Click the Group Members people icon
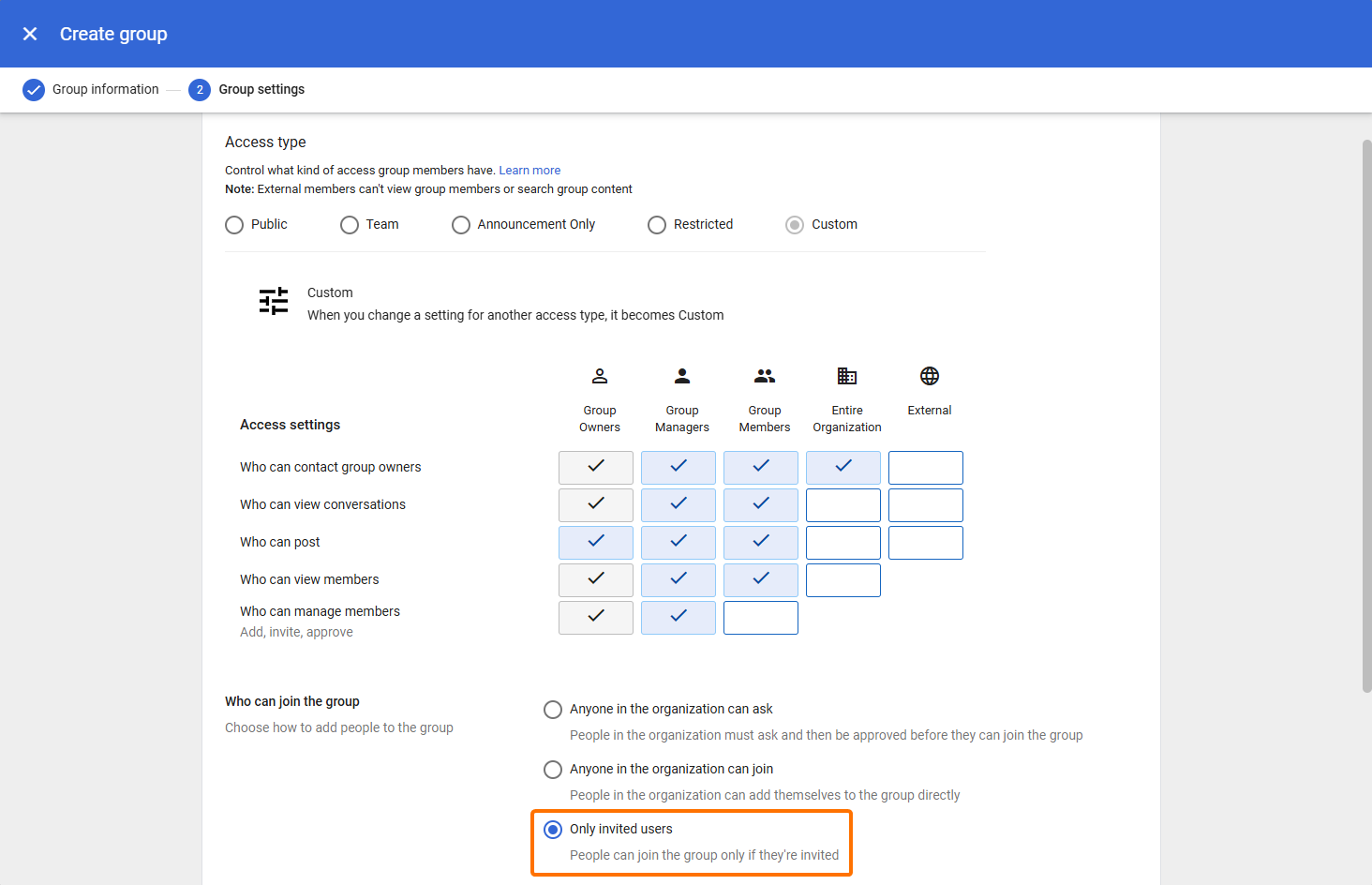This screenshot has width=1372, height=885. [765, 376]
